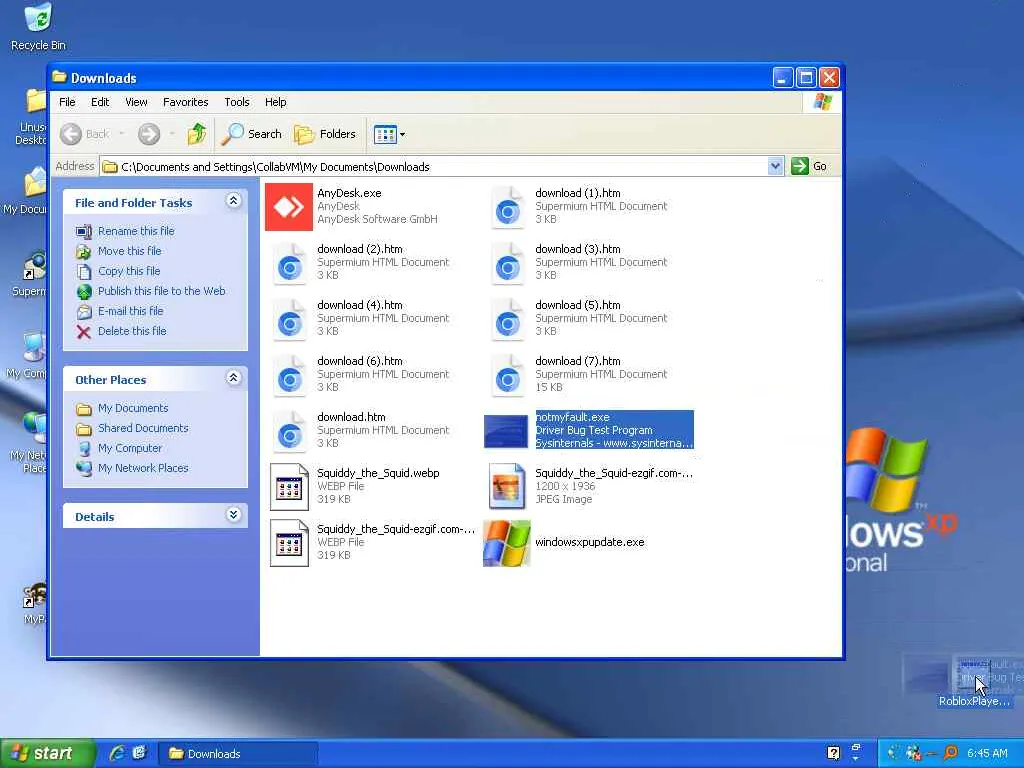Viewport: 1024px width, 768px height.
Task: Open the AnyDesk.exe red icon
Action: (x=289, y=207)
